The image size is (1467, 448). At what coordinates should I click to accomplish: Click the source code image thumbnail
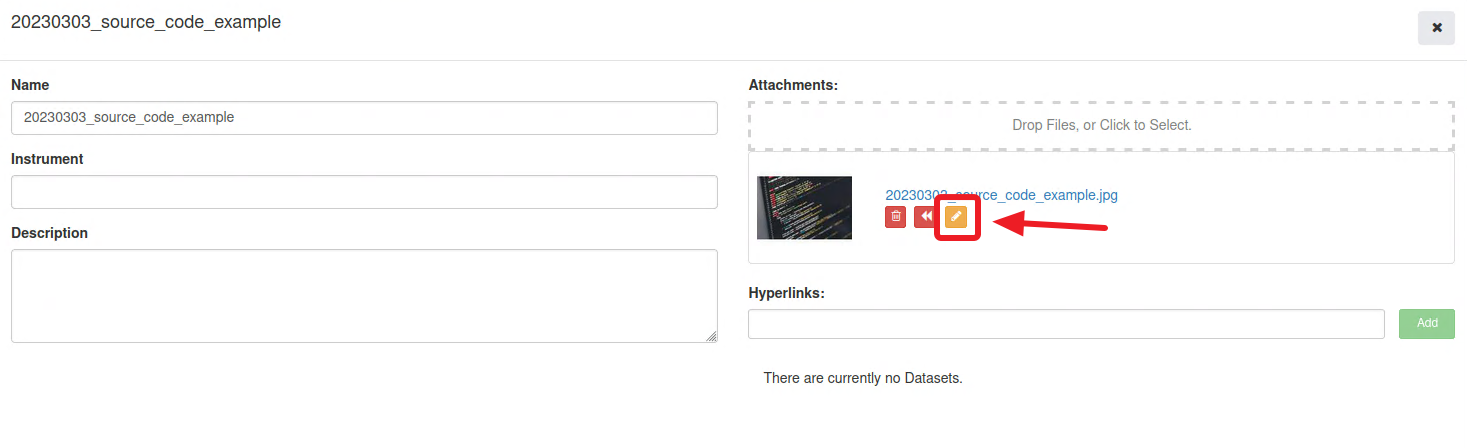[804, 208]
